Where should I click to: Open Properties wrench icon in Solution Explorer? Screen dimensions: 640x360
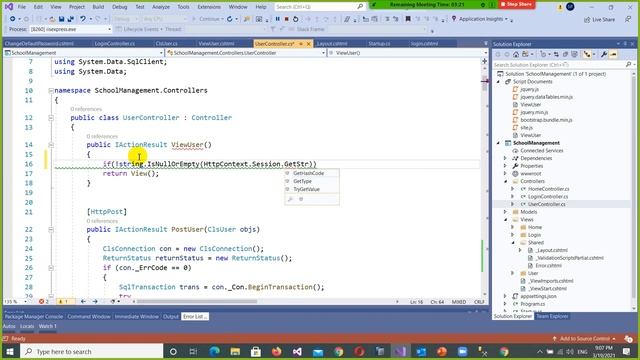click(x=604, y=54)
